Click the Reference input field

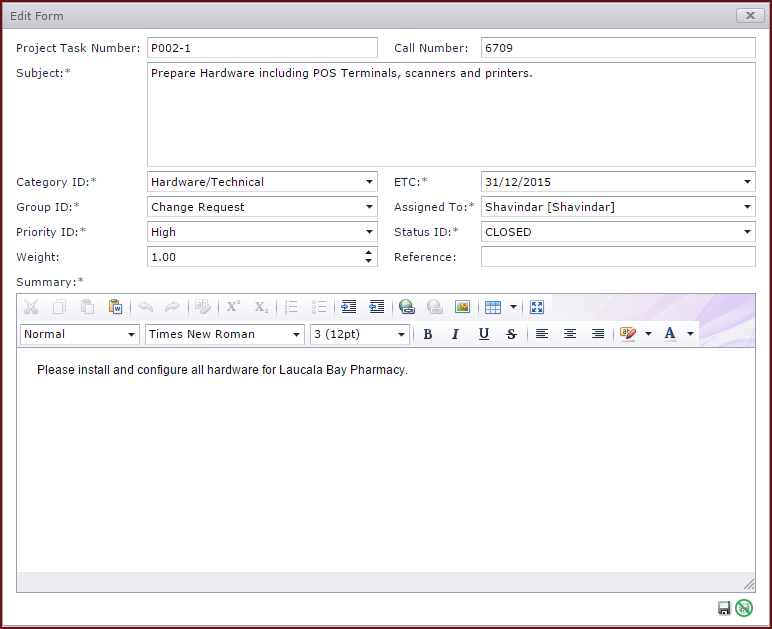pos(618,257)
